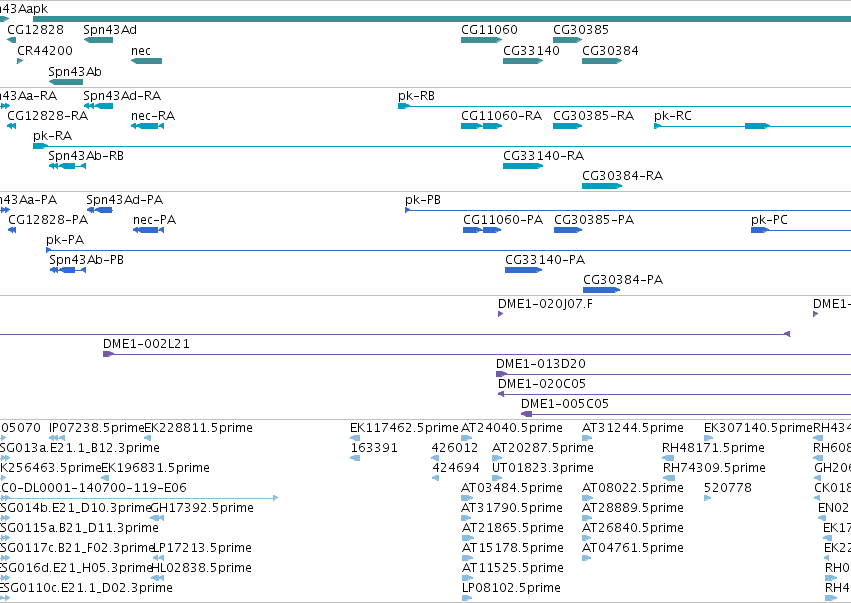Select the RH74309.5prime EST label
Screen dimensions: 851x603
pyautogui.click(x=714, y=468)
